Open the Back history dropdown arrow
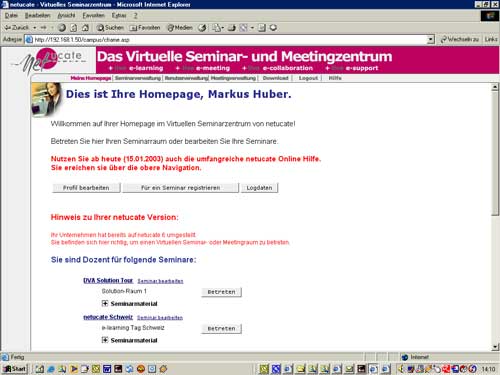Viewport: 500px width, 375px height. point(34,28)
